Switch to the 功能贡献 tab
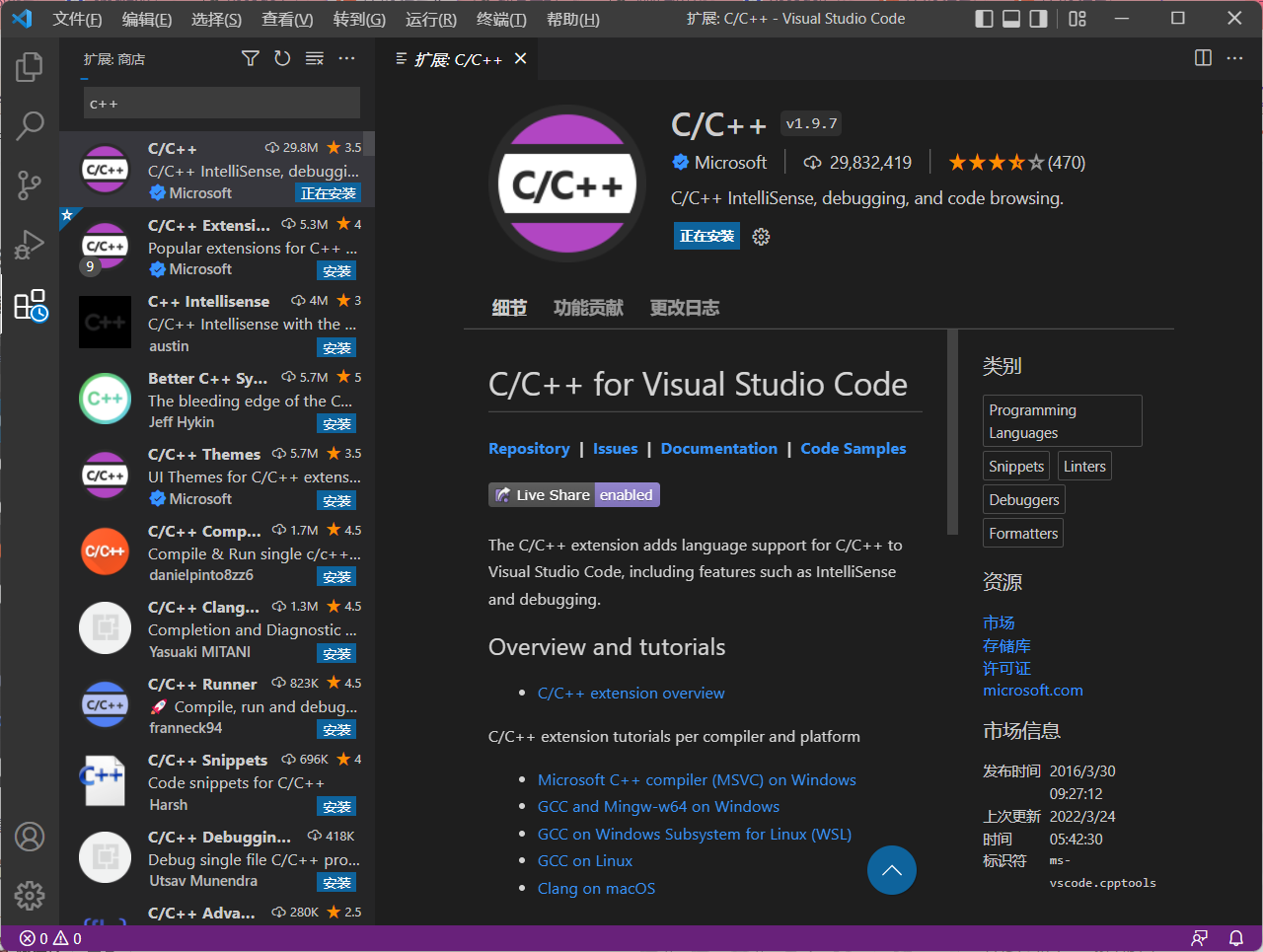The height and width of the screenshot is (952, 1263). tap(588, 308)
